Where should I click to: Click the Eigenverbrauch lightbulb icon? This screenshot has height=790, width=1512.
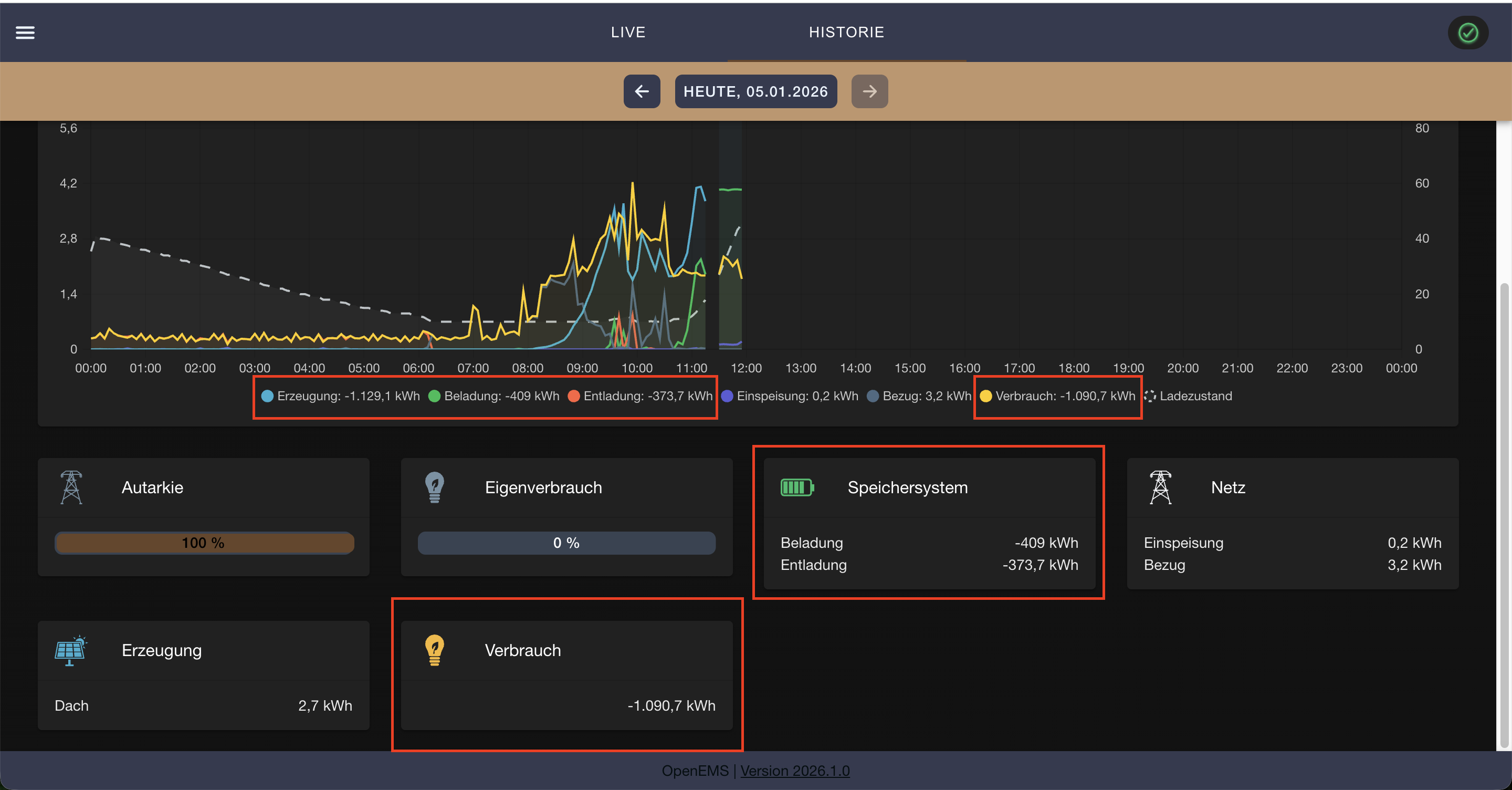(434, 487)
